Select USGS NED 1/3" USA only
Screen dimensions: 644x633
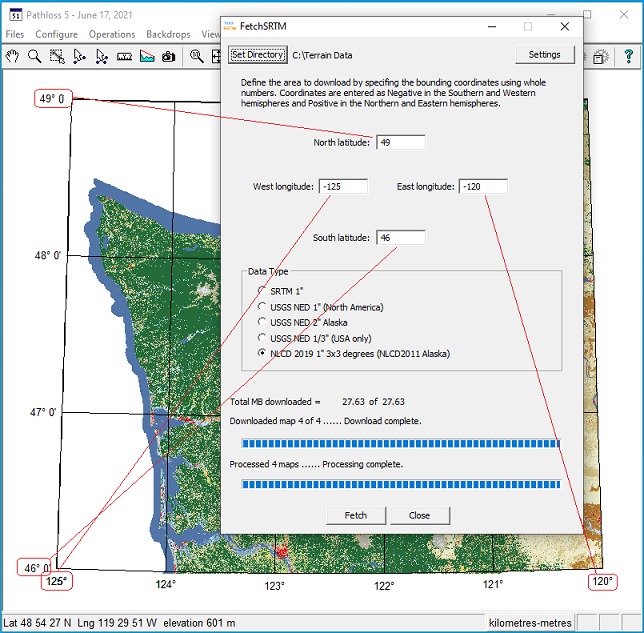pos(262,338)
